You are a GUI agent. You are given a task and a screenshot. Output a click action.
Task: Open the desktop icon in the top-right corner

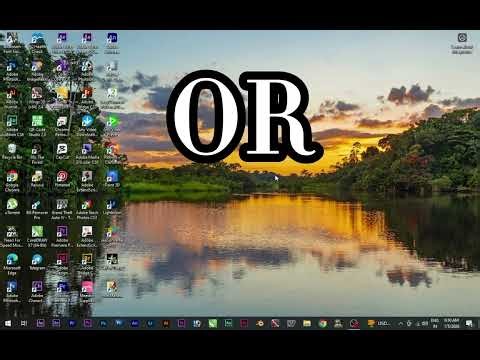pyautogui.click(x=462, y=43)
